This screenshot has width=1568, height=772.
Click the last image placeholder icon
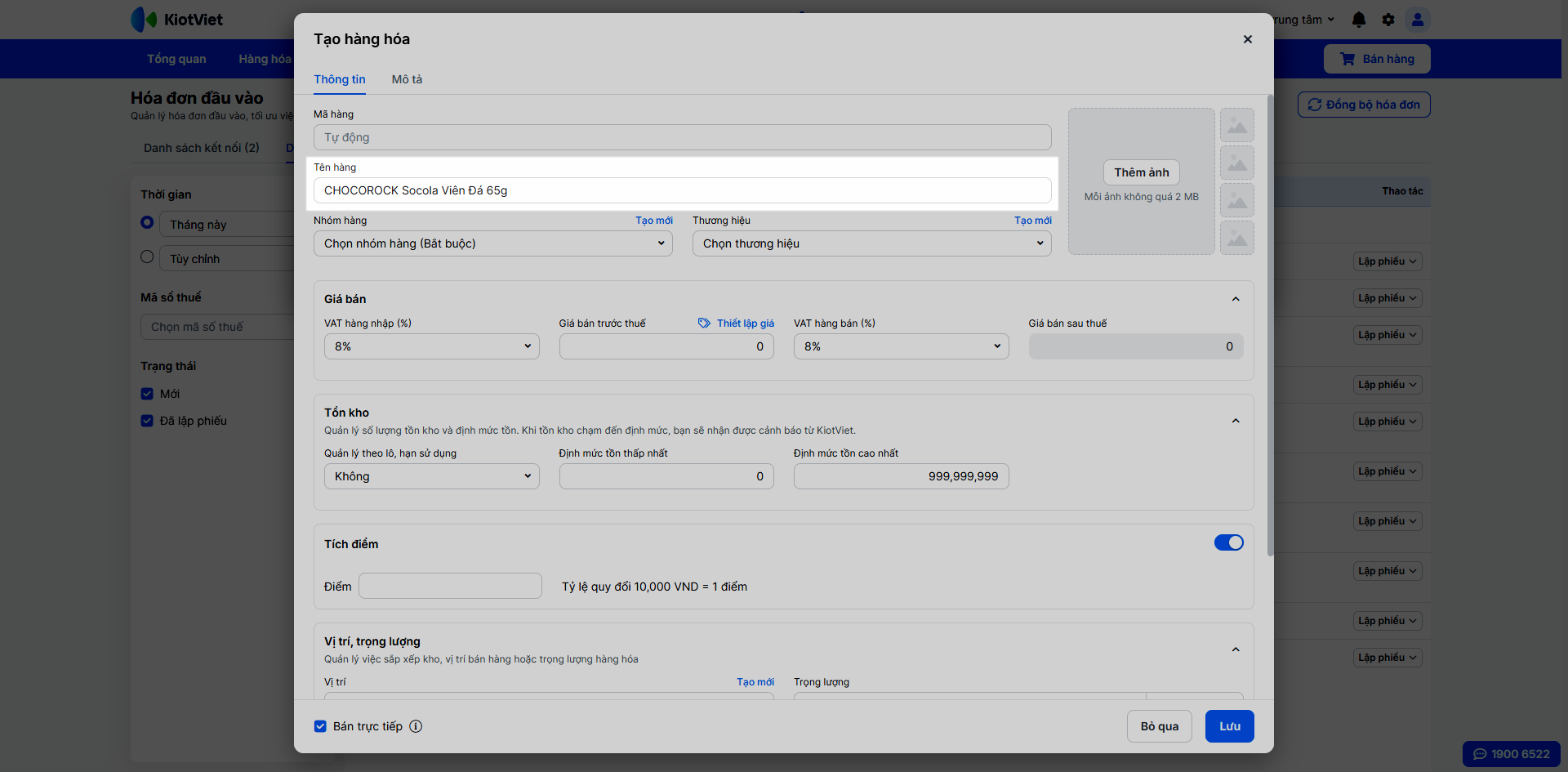click(1236, 239)
